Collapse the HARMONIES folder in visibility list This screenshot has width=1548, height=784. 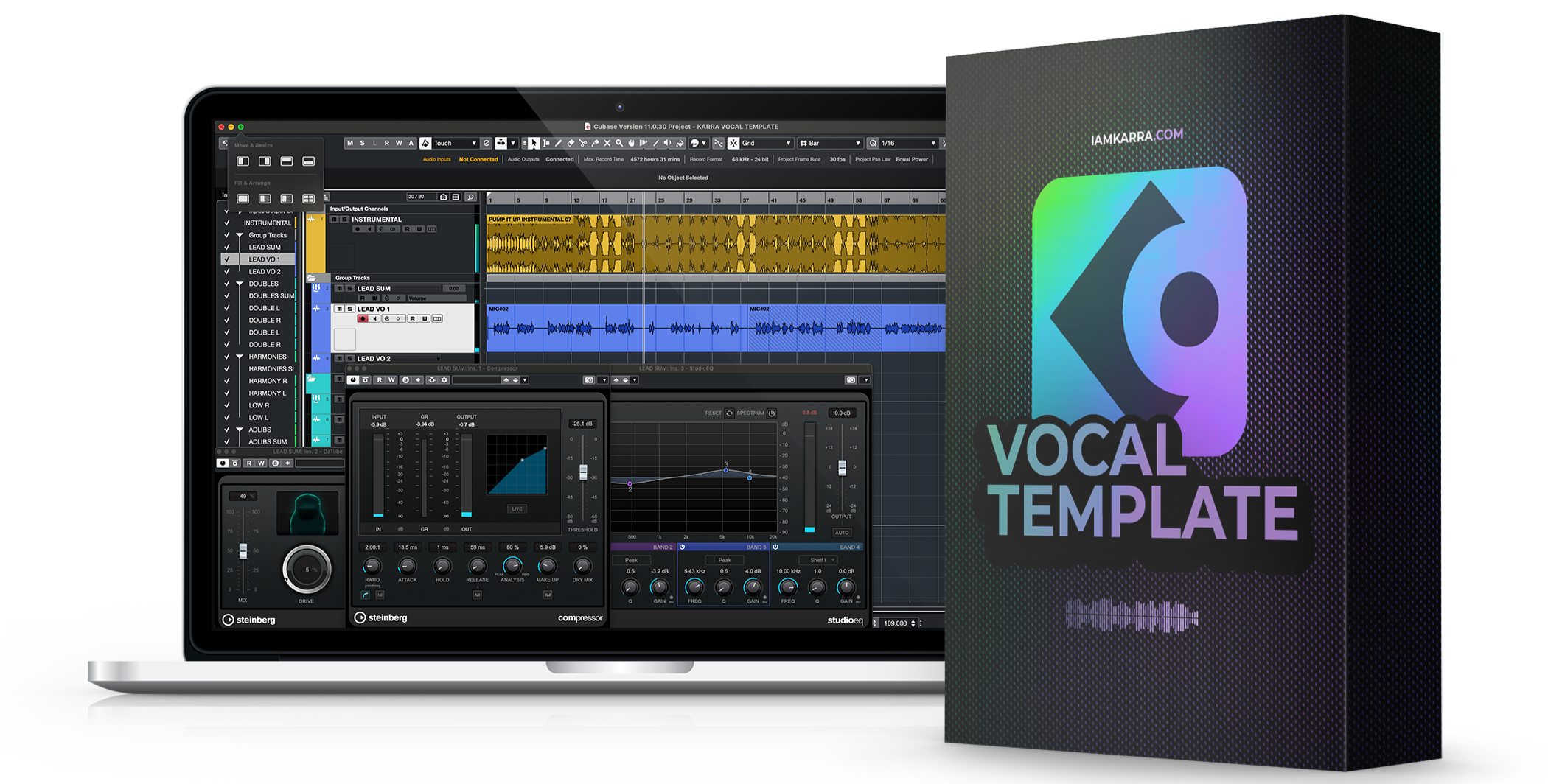click(x=240, y=357)
